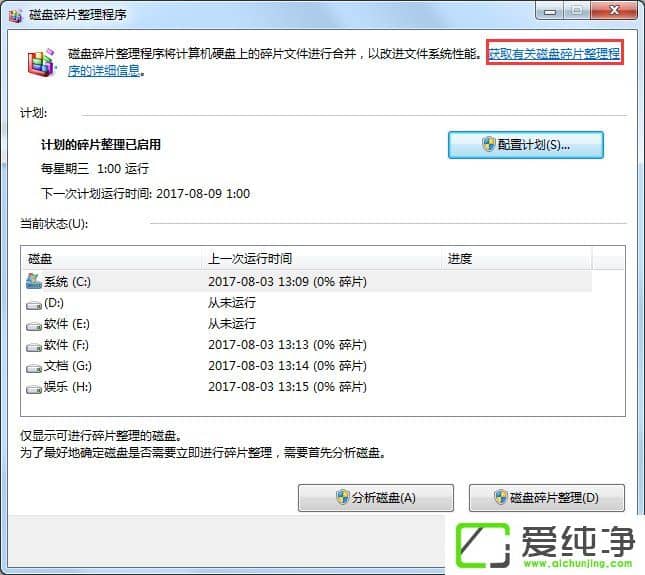Click the 计划: section label
The height and width of the screenshot is (575, 645).
point(34,113)
